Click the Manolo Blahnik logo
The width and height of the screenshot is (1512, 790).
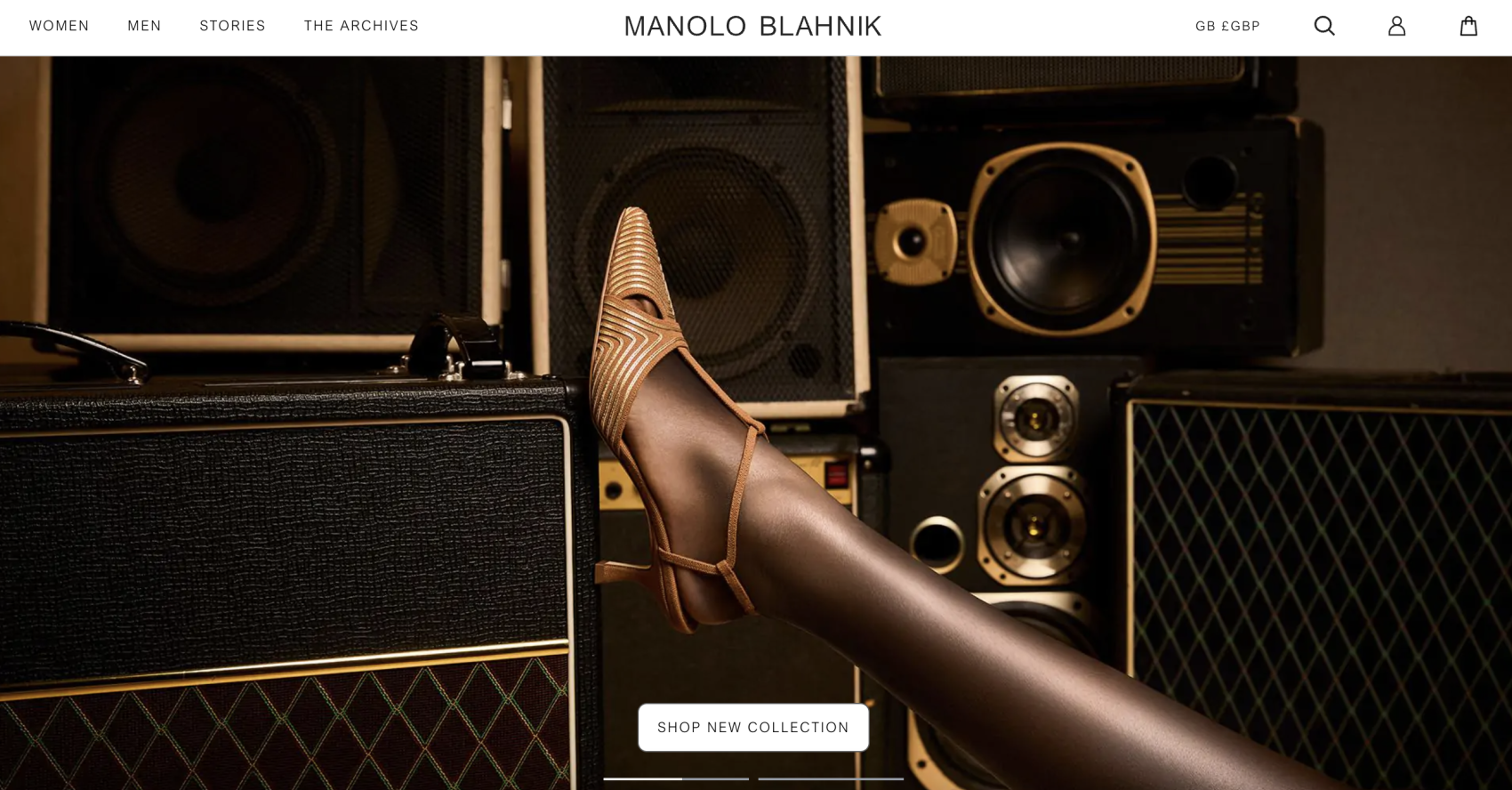752,27
